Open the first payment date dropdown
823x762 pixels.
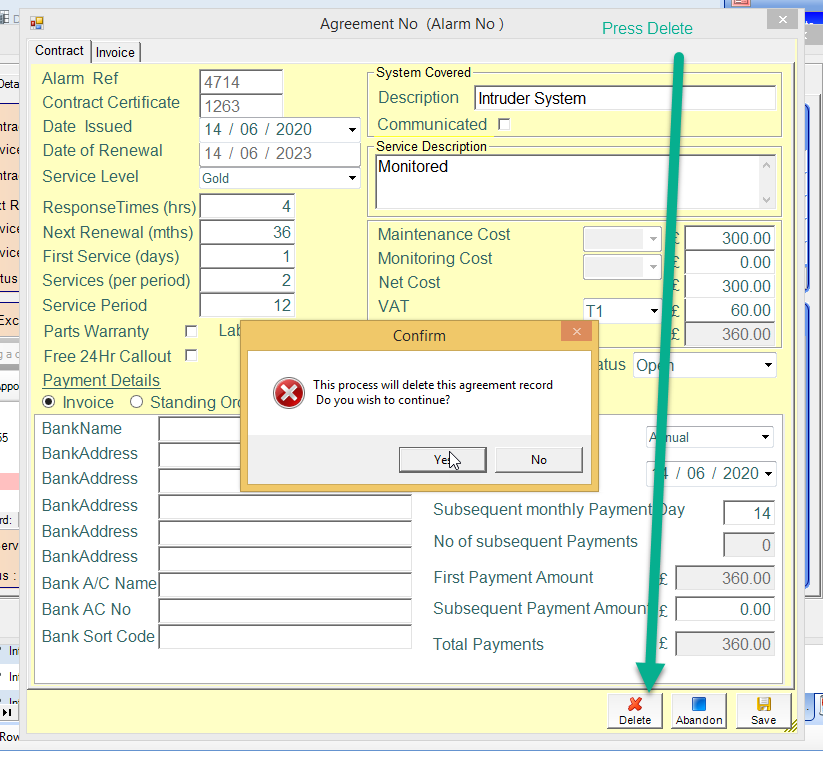click(x=768, y=474)
